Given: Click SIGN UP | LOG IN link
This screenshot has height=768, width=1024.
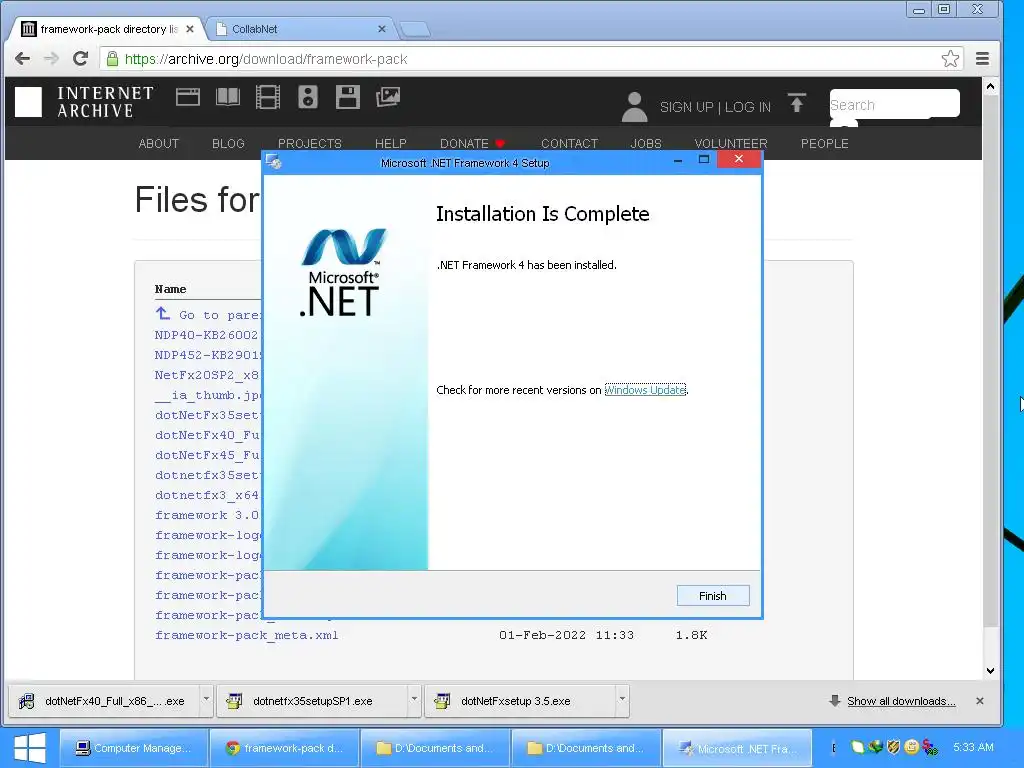Looking at the screenshot, I should click(715, 107).
